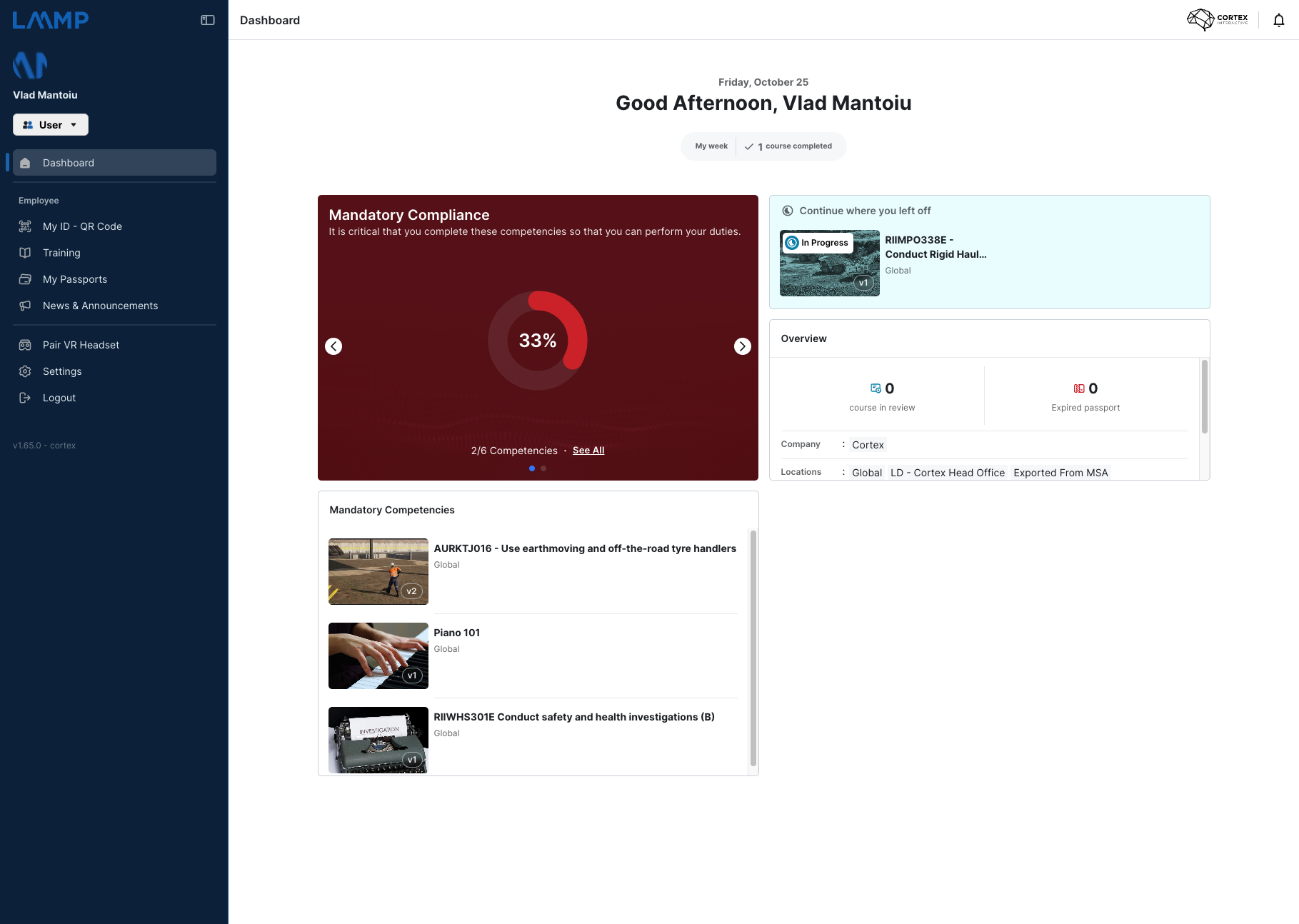
Task: Go to previous compliance slide
Action: (333, 346)
